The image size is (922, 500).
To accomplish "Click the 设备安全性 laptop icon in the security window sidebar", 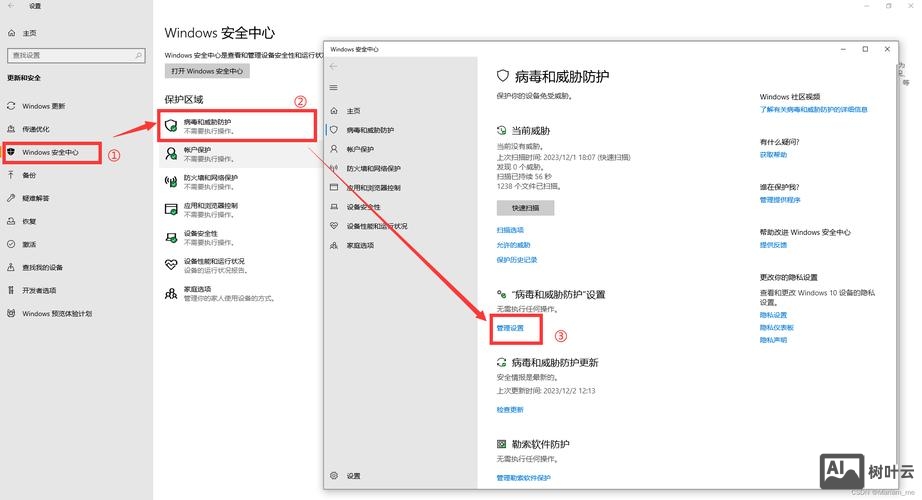I will 334,206.
